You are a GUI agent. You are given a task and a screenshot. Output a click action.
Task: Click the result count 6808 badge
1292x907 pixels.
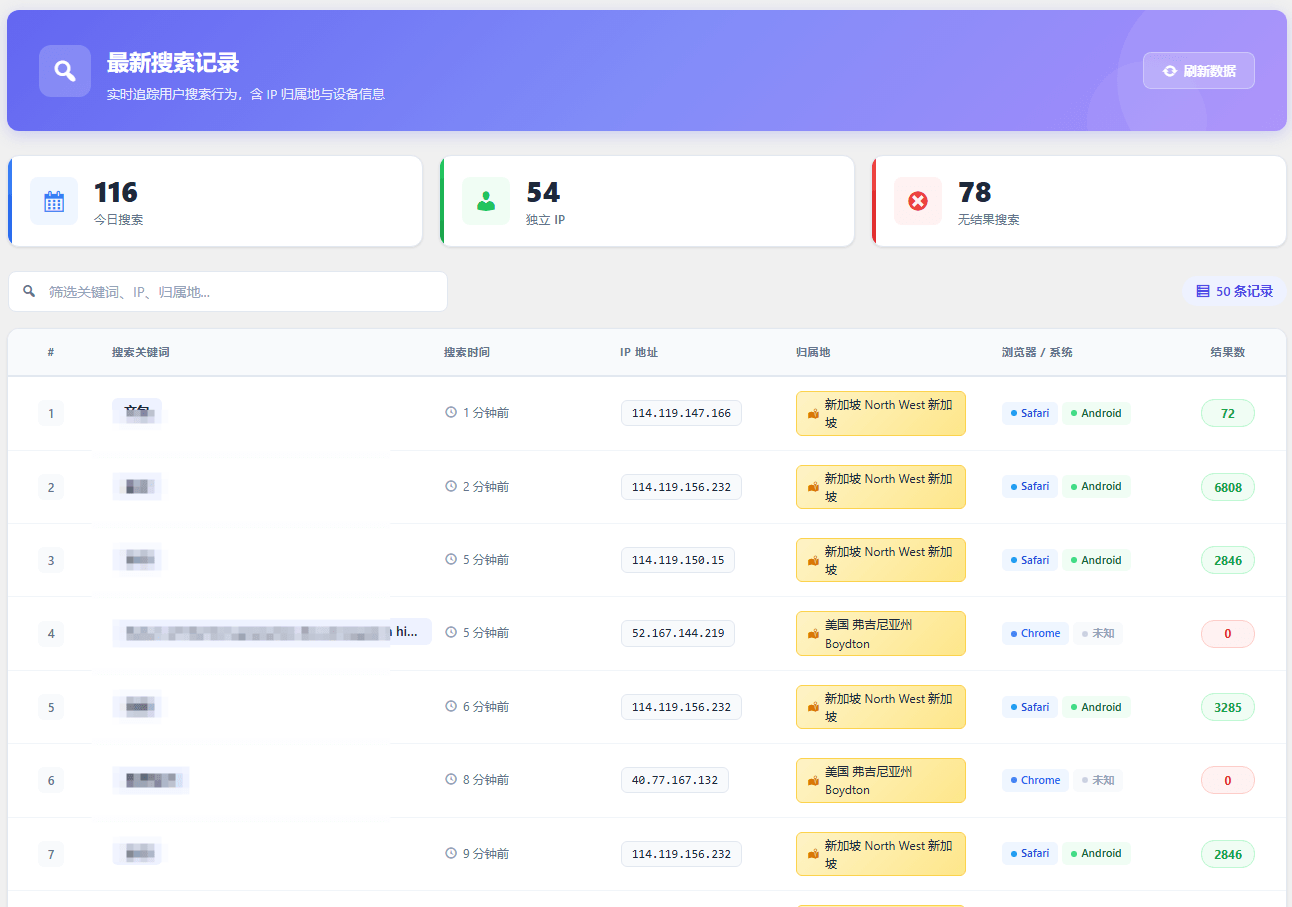click(1228, 487)
